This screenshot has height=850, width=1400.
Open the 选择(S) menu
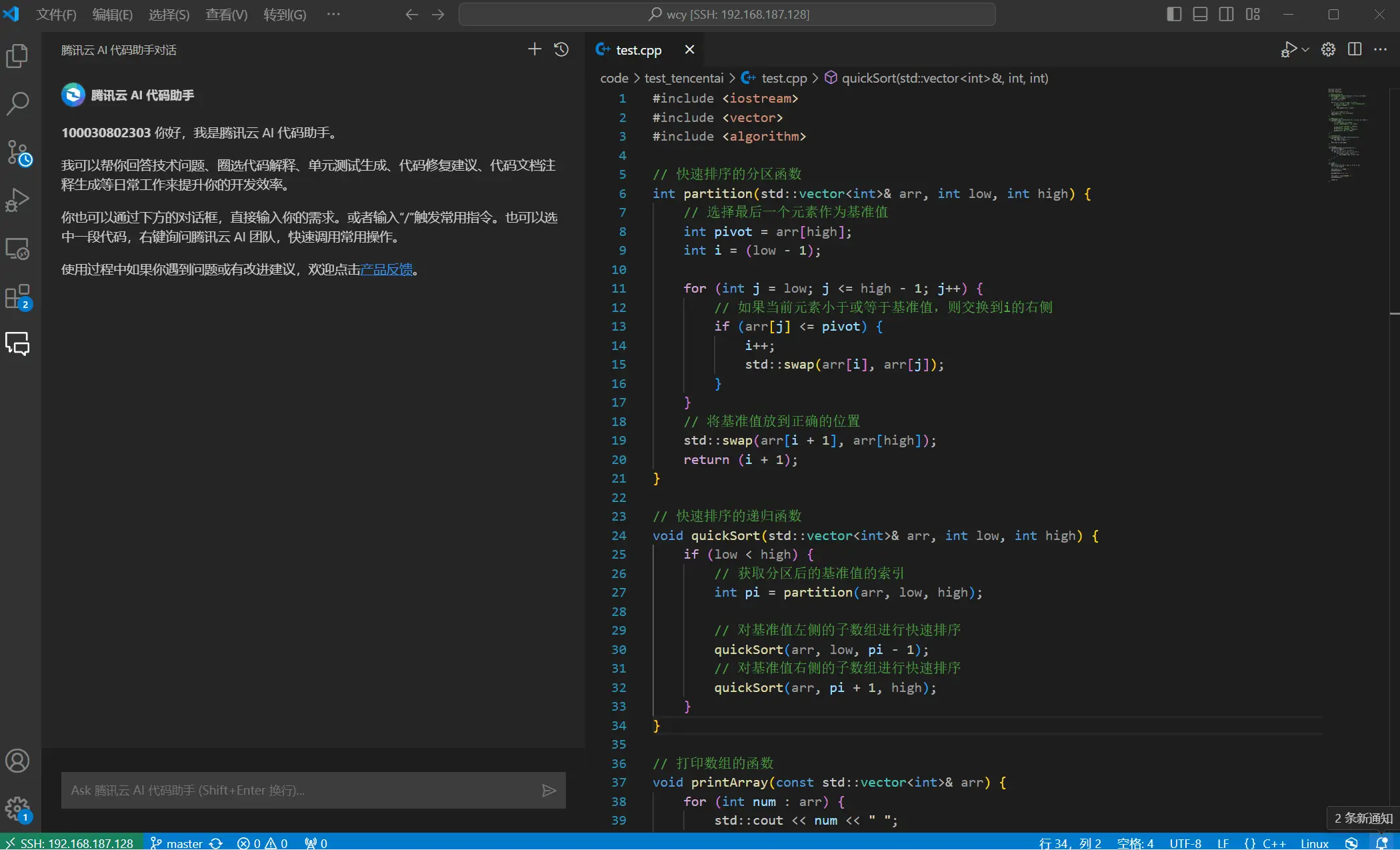[169, 15]
